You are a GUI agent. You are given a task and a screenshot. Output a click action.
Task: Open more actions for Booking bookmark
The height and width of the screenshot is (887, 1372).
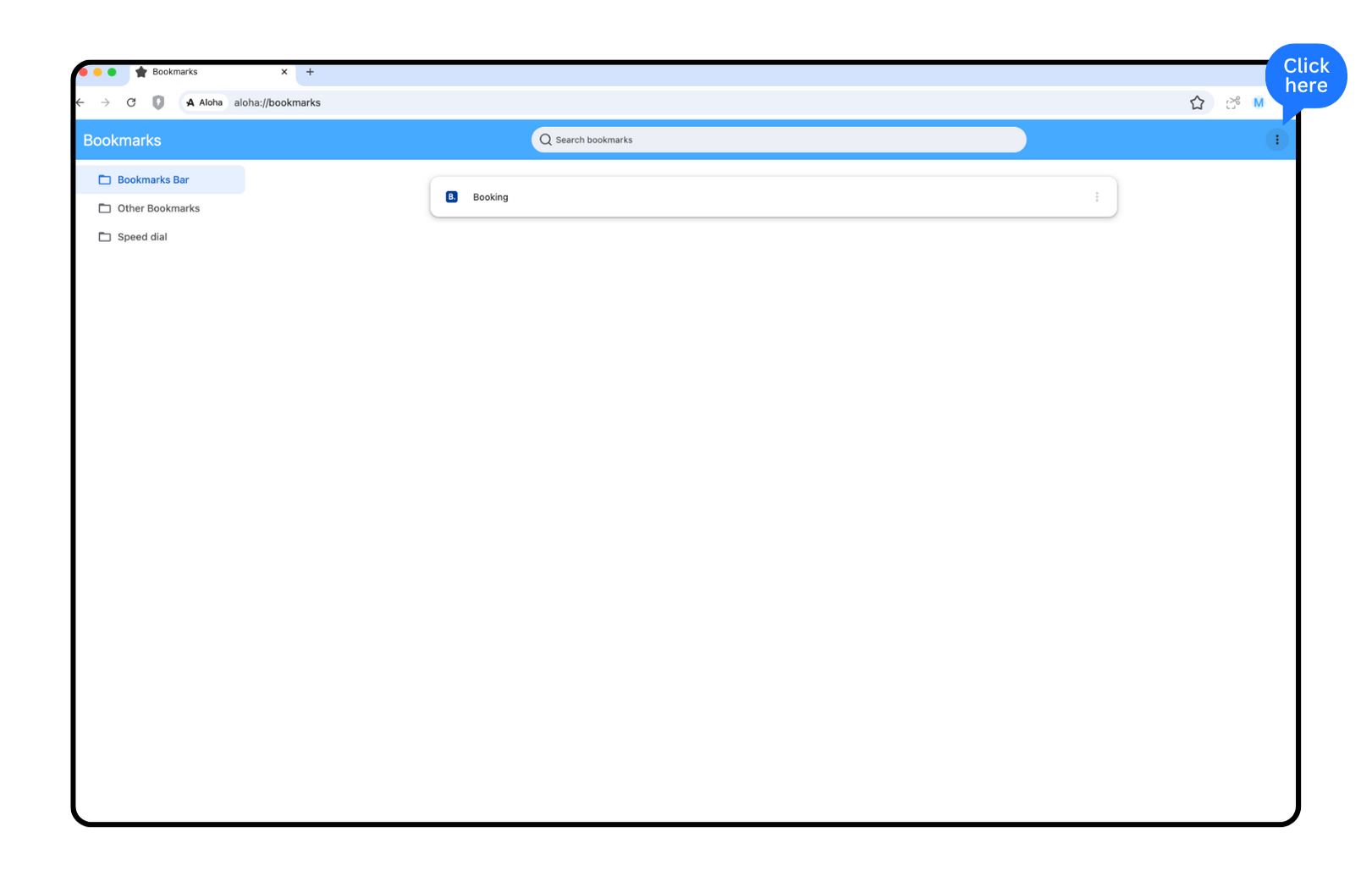click(1097, 197)
